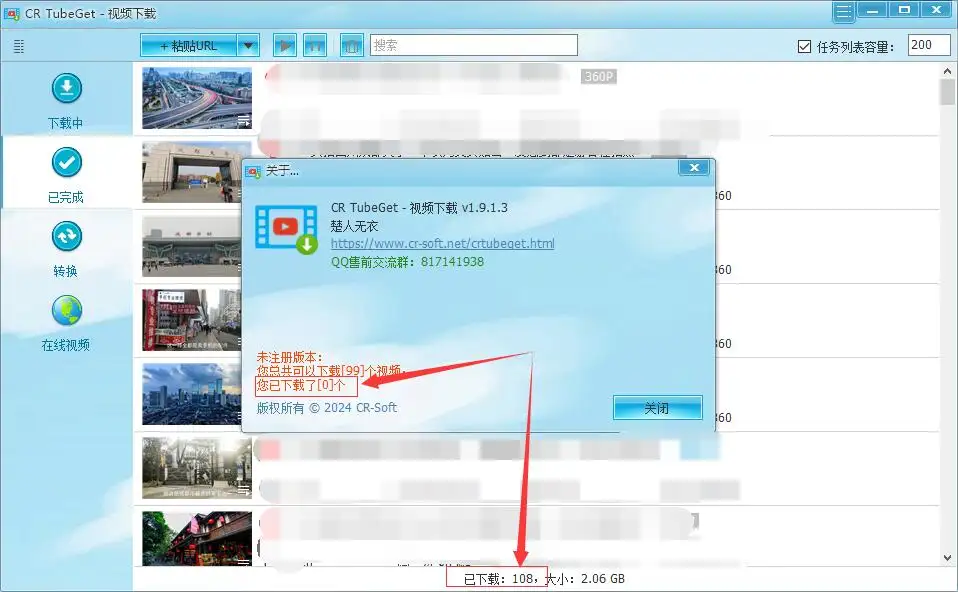Close the 关于 dialog with its X
Screen dimensions: 958x592
coord(694,167)
